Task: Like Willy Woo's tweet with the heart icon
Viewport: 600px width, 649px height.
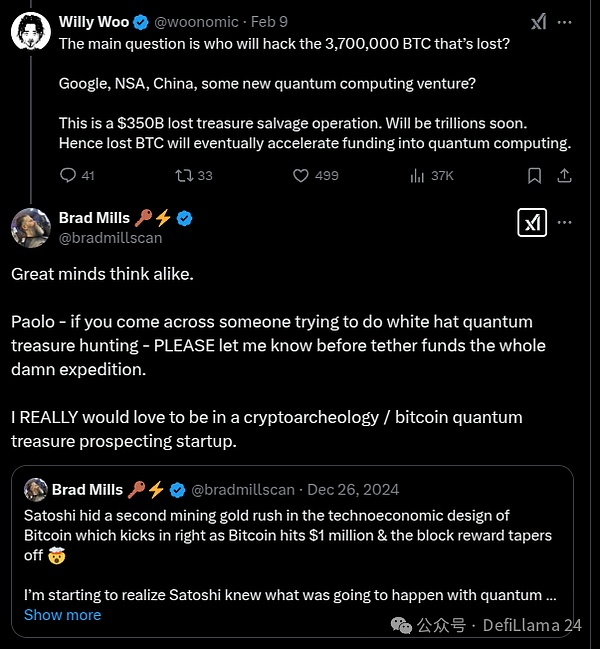Action: [301, 176]
